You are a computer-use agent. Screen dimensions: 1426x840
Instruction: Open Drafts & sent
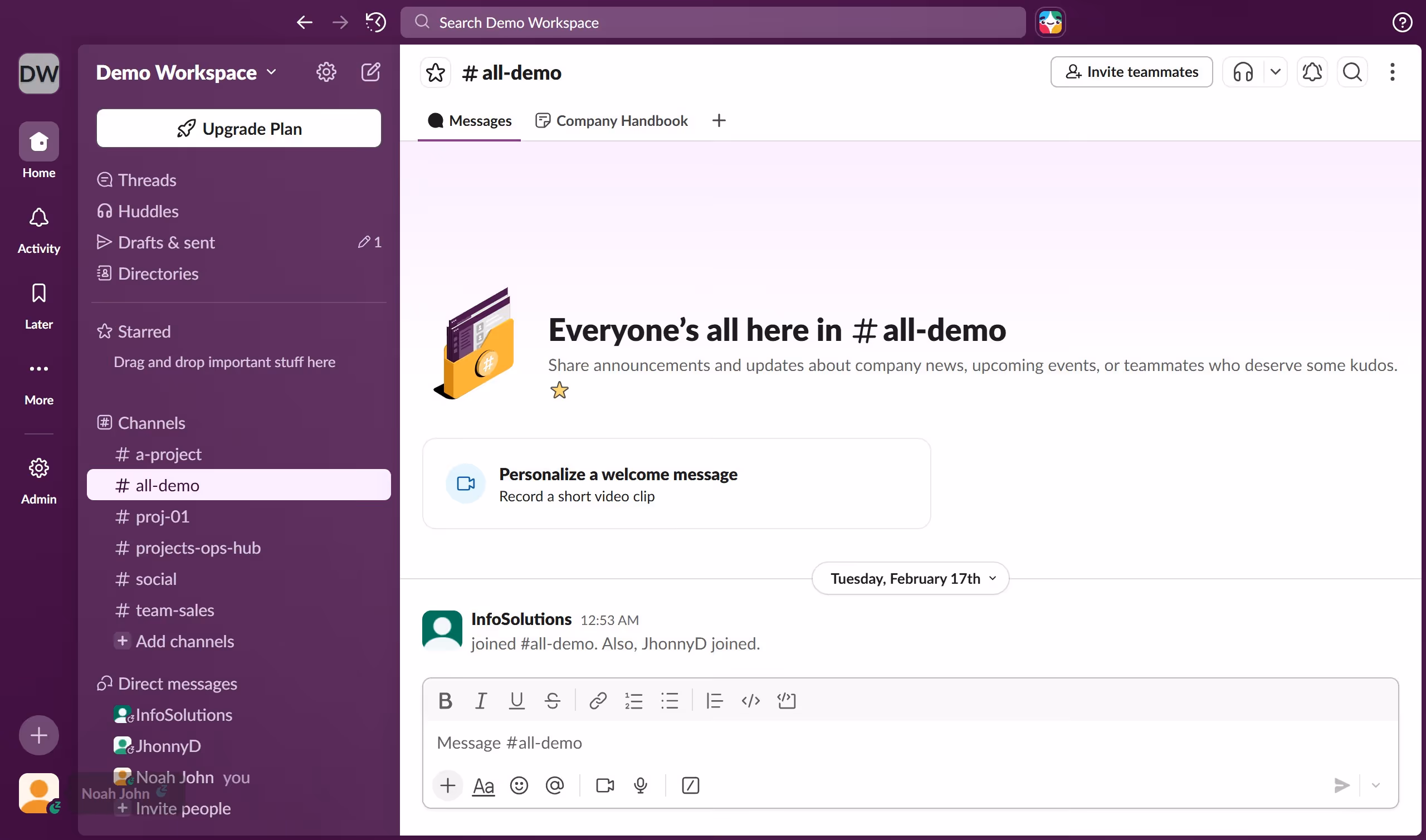(x=238, y=242)
